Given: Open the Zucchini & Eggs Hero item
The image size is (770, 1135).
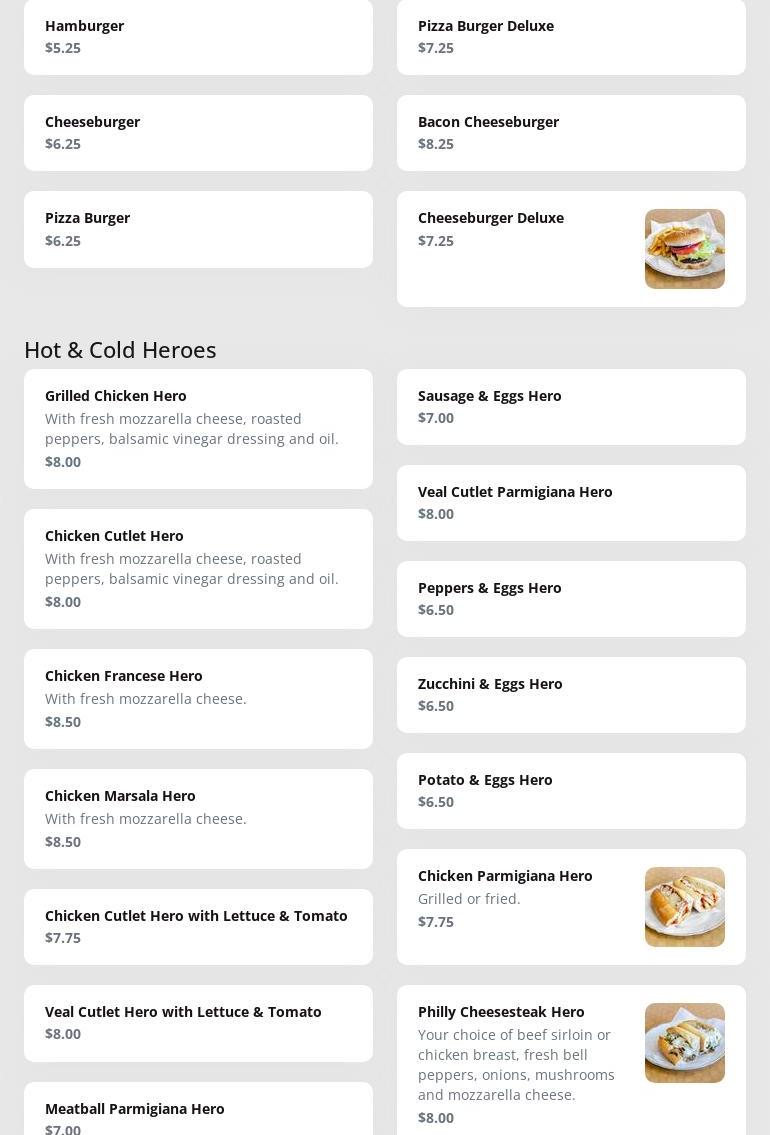Looking at the screenshot, I should coord(571,694).
